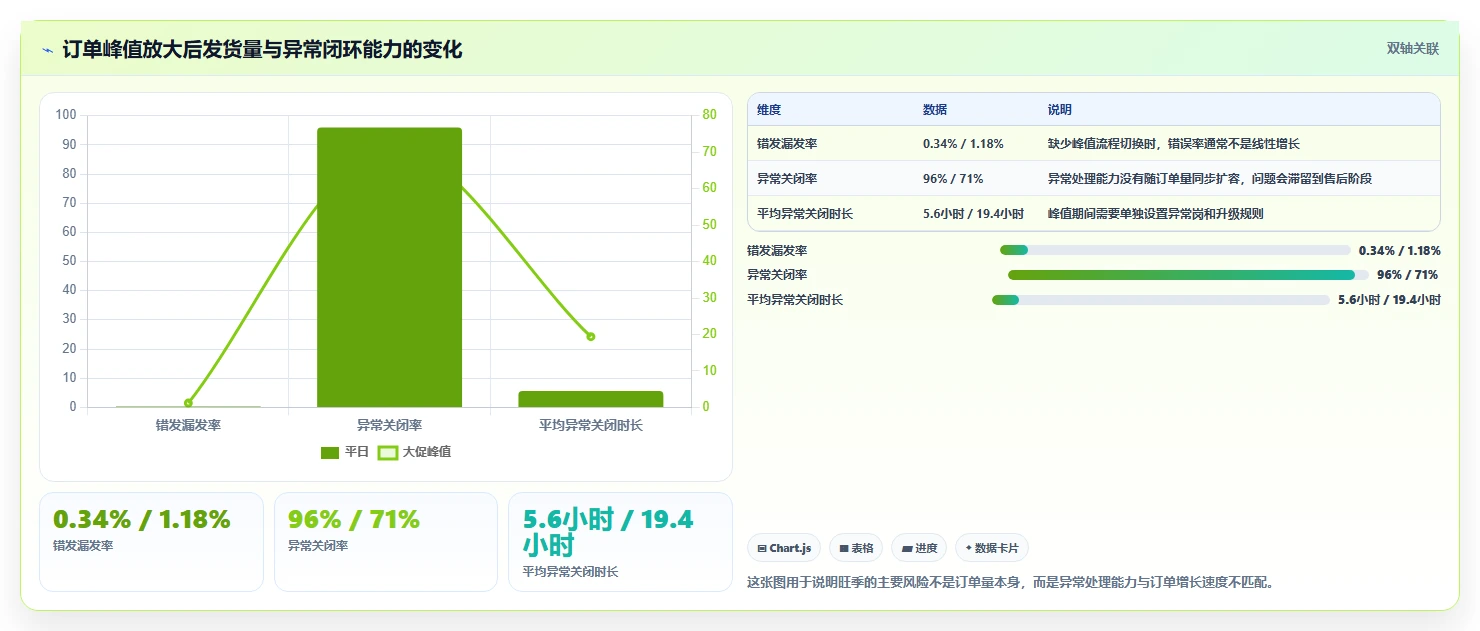Click the 数据 column header
This screenshot has width=1480, height=631.
pos(935,109)
